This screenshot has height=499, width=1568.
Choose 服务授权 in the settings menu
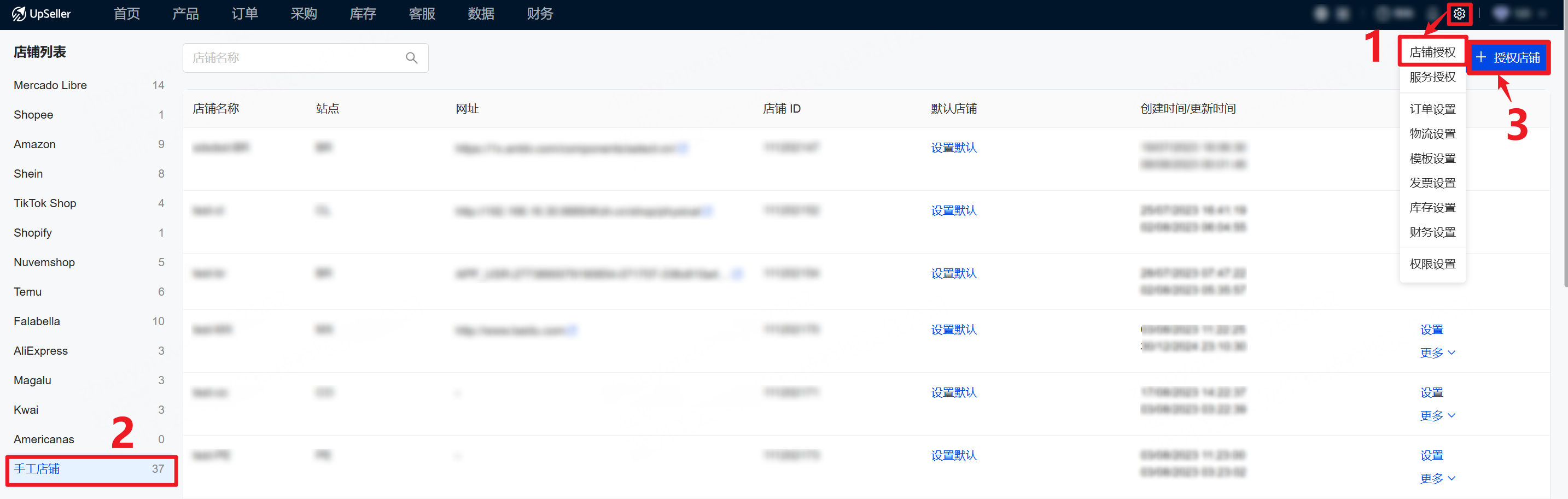(1432, 77)
